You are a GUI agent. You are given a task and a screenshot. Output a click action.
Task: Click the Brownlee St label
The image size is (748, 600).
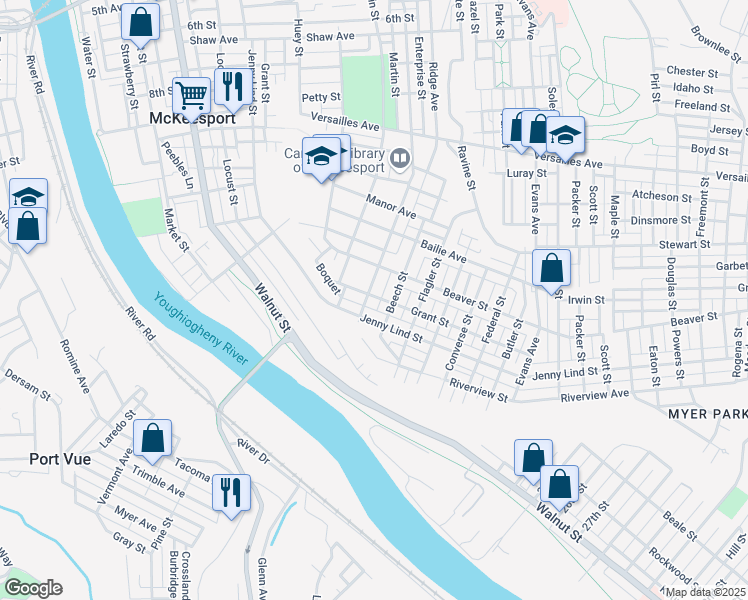click(716, 44)
